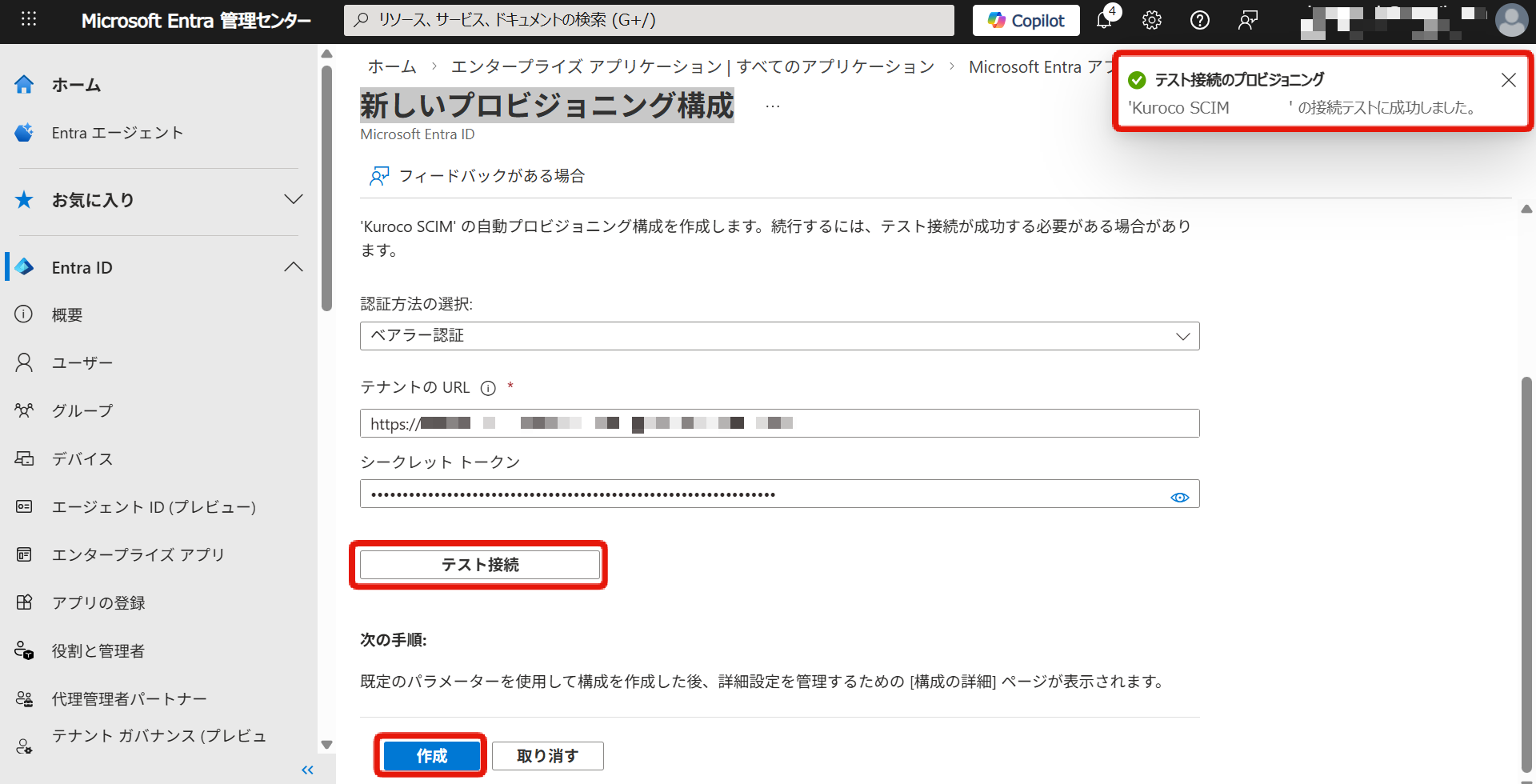
Task: Navigate to ホーム via the breadcrumb
Action: pos(391,66)
